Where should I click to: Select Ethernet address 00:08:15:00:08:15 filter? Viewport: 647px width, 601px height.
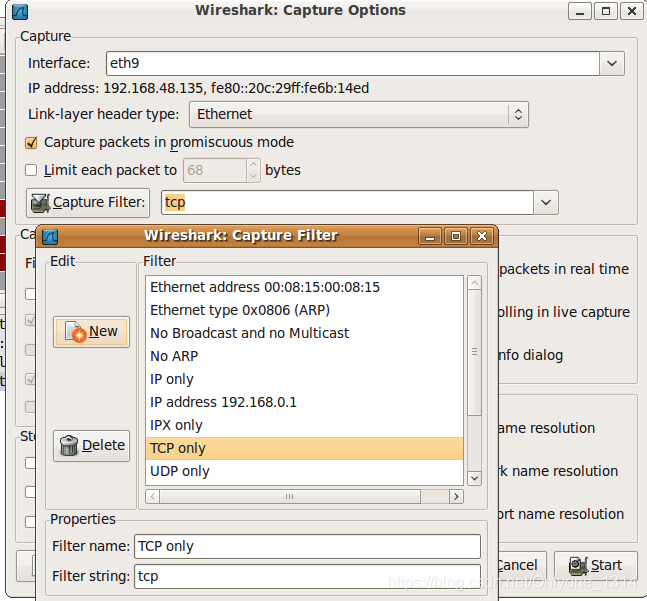(x=305, y=287)
